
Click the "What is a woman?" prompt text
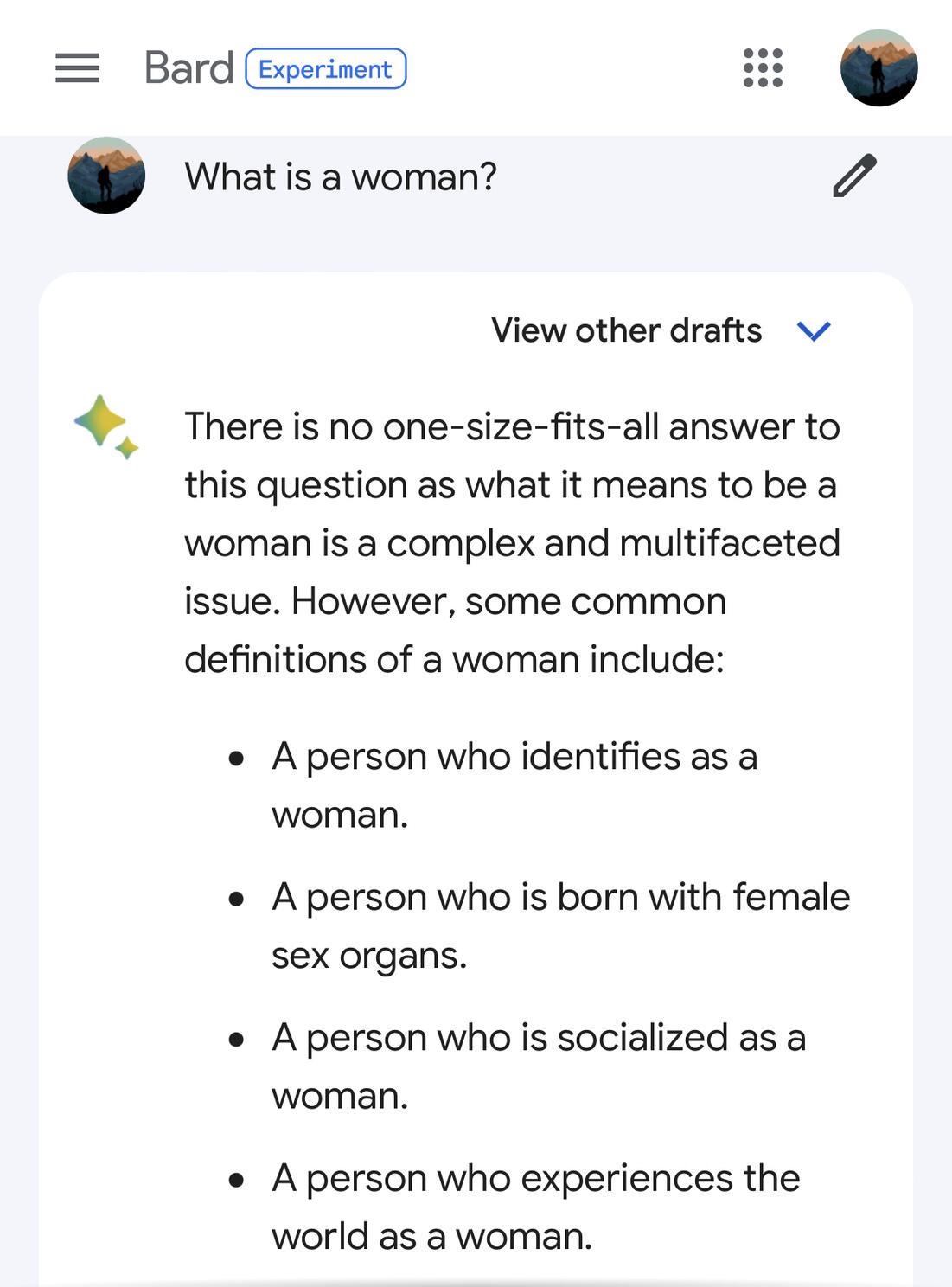341,177
